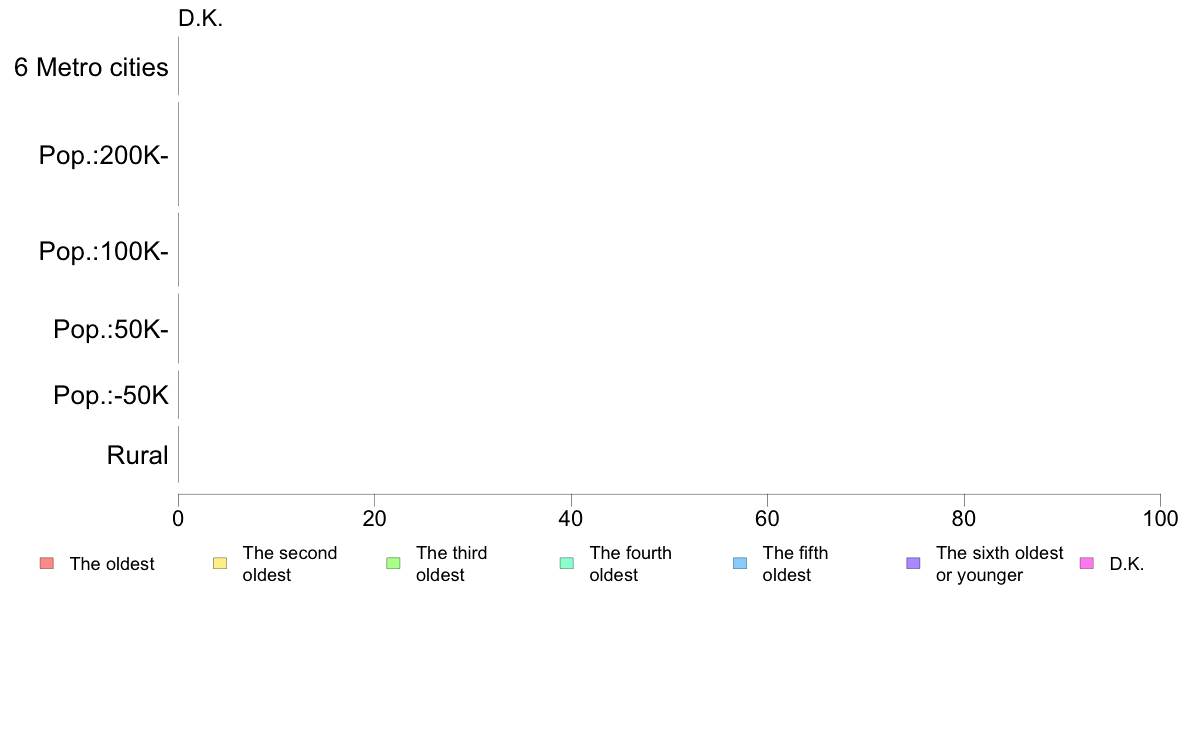Select the 'Pop.:-50K' category label
Viewport: 1188px width, 736px height.
[111, 396]
